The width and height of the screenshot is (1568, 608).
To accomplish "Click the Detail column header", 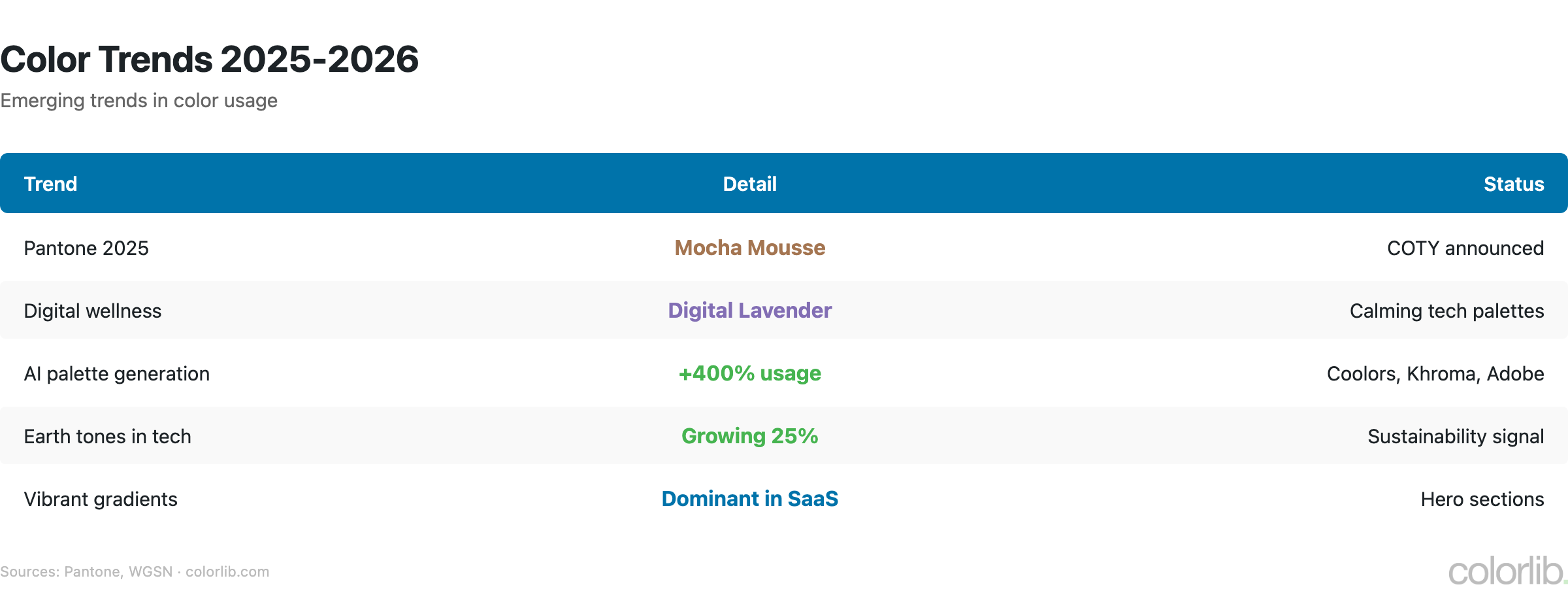I will tap(749, 184).
